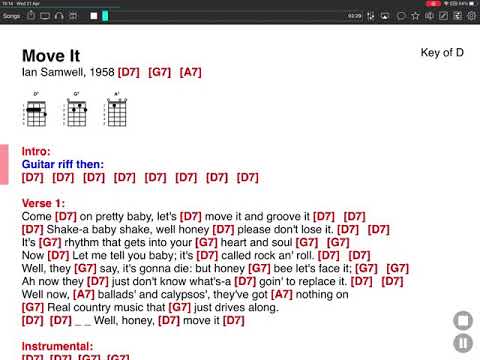Tap the battery indicator in the status bar
Image resolution: width=480 pixels, height=360 pixels.
coord(472,4)
